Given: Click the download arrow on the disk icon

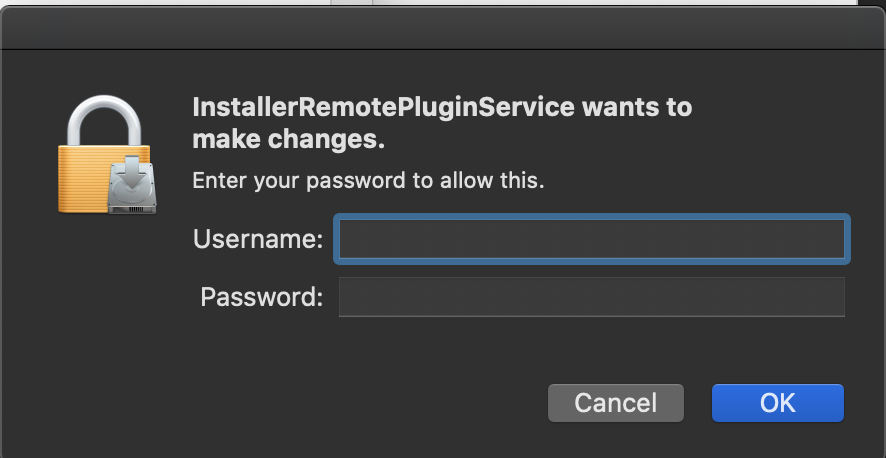Looking at the screenshot, I should click(x=132, y=169).
